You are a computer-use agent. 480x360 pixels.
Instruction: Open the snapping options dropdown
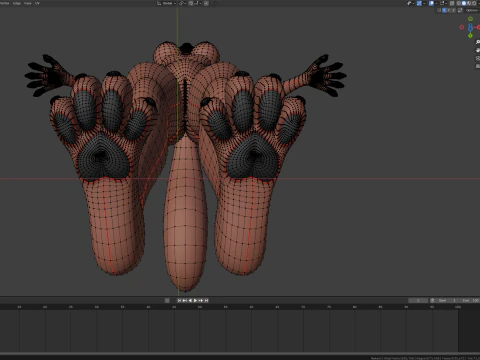point(198,3)
